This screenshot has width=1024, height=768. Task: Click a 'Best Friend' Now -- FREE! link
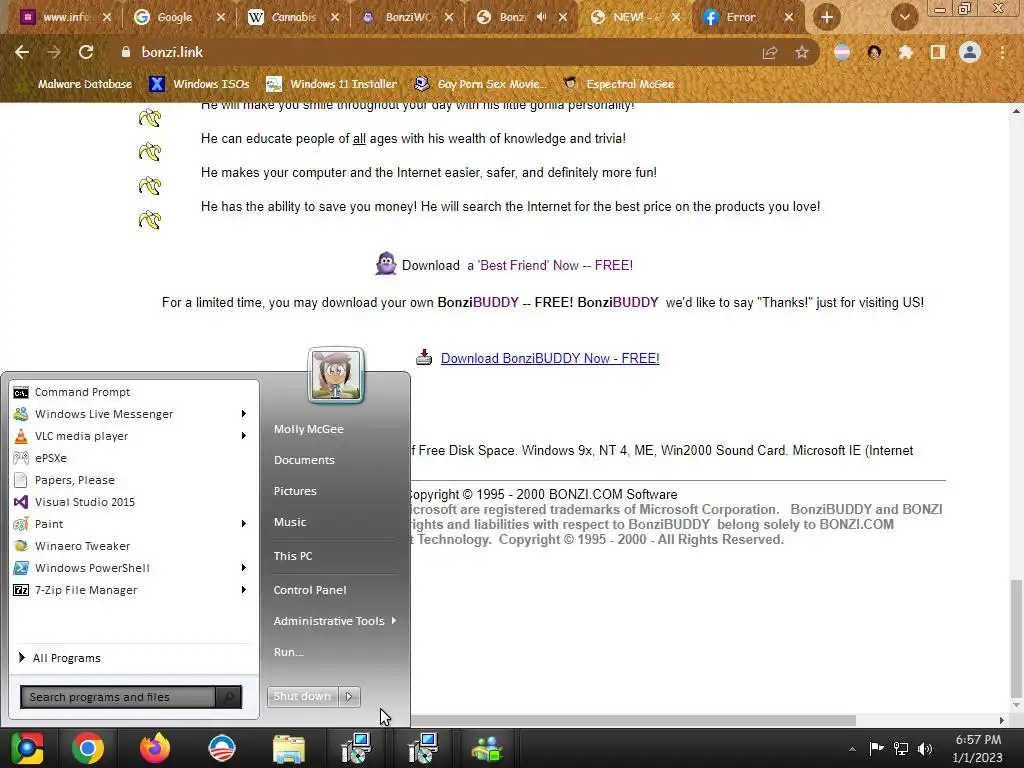[550, 266]
